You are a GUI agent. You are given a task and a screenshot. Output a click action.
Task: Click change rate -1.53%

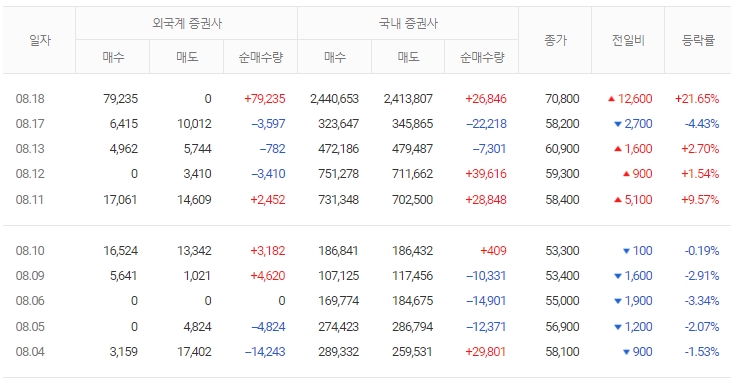(x=702, y=352)
